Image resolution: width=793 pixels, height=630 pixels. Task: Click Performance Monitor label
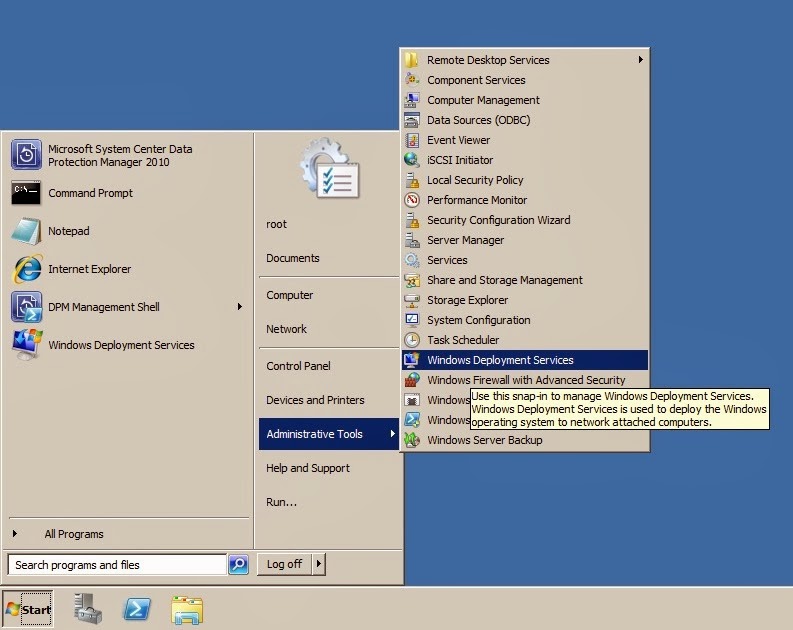477,200
